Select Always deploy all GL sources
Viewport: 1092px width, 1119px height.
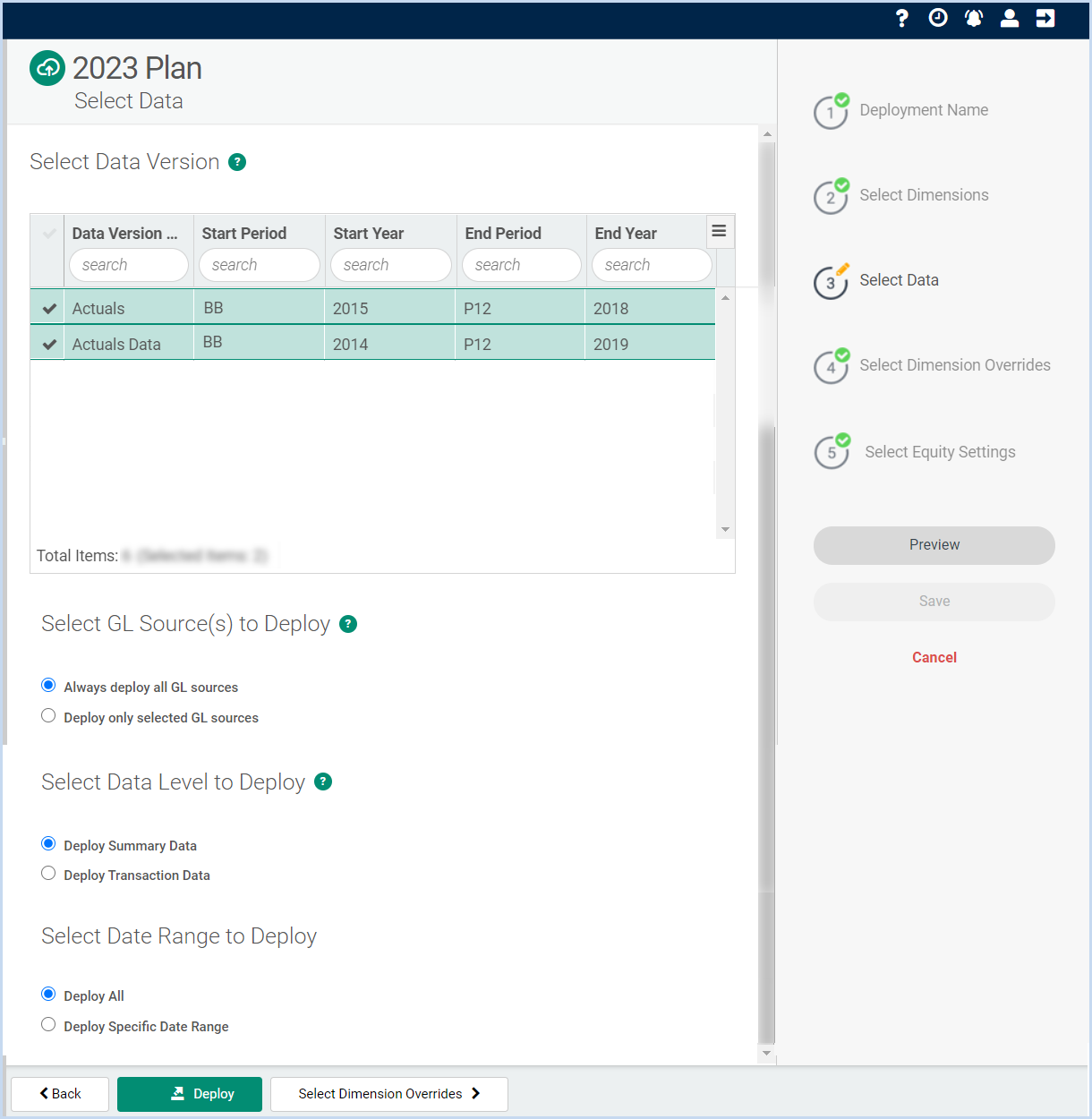pos(48,686)
